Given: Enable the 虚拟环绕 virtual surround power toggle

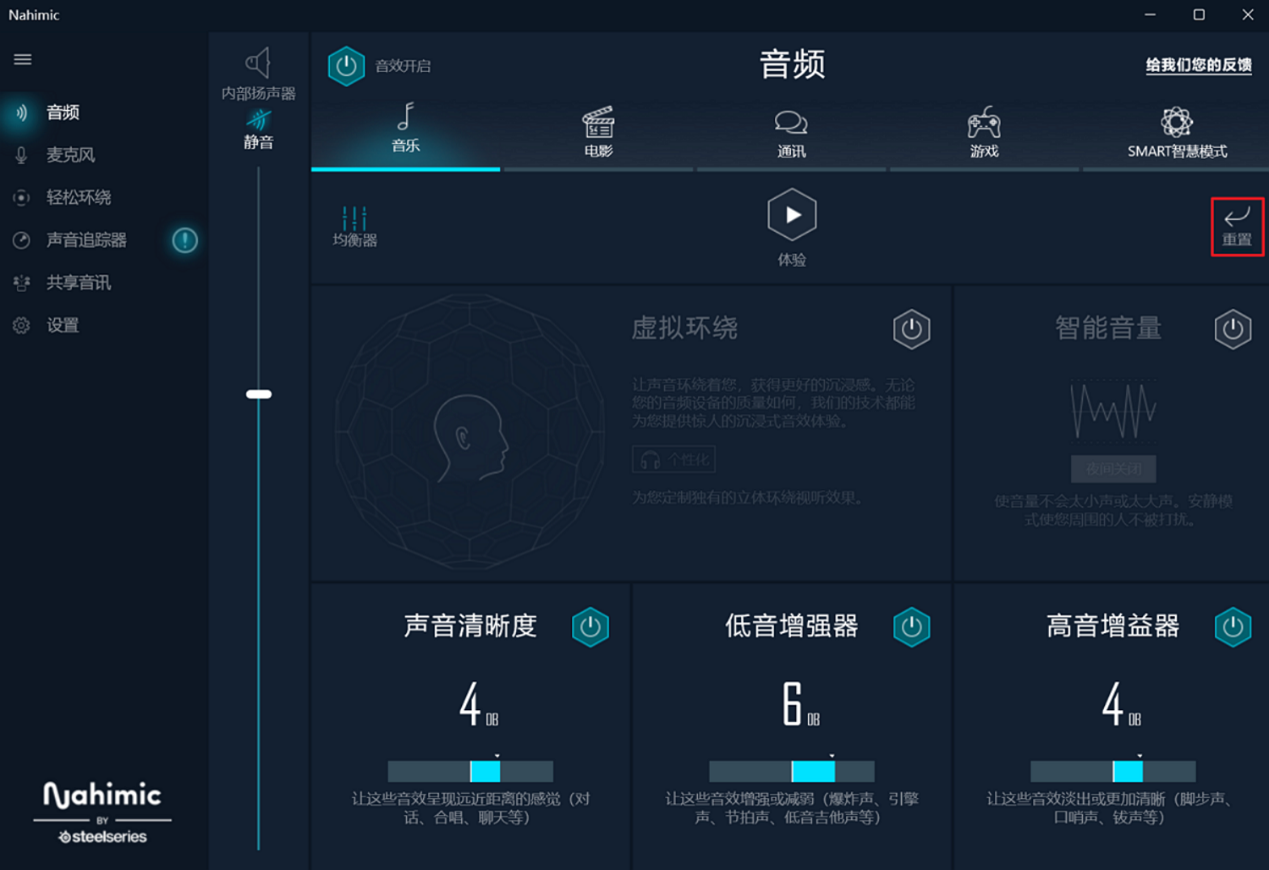Looking at the screenshot, I should [911, 329].
